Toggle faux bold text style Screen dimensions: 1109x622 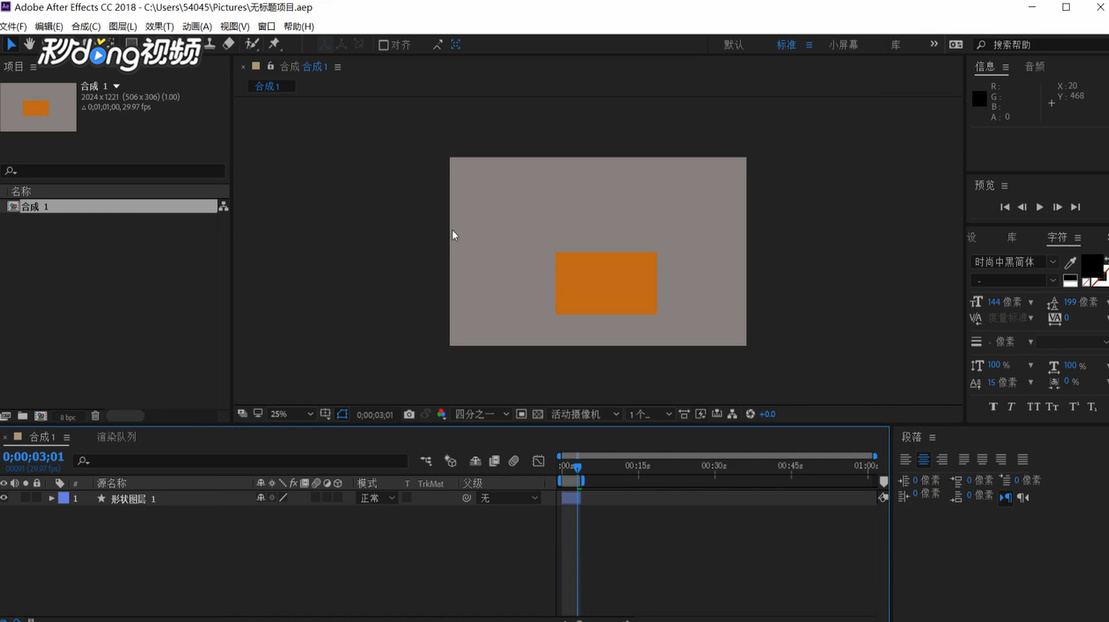coord(993,407)
